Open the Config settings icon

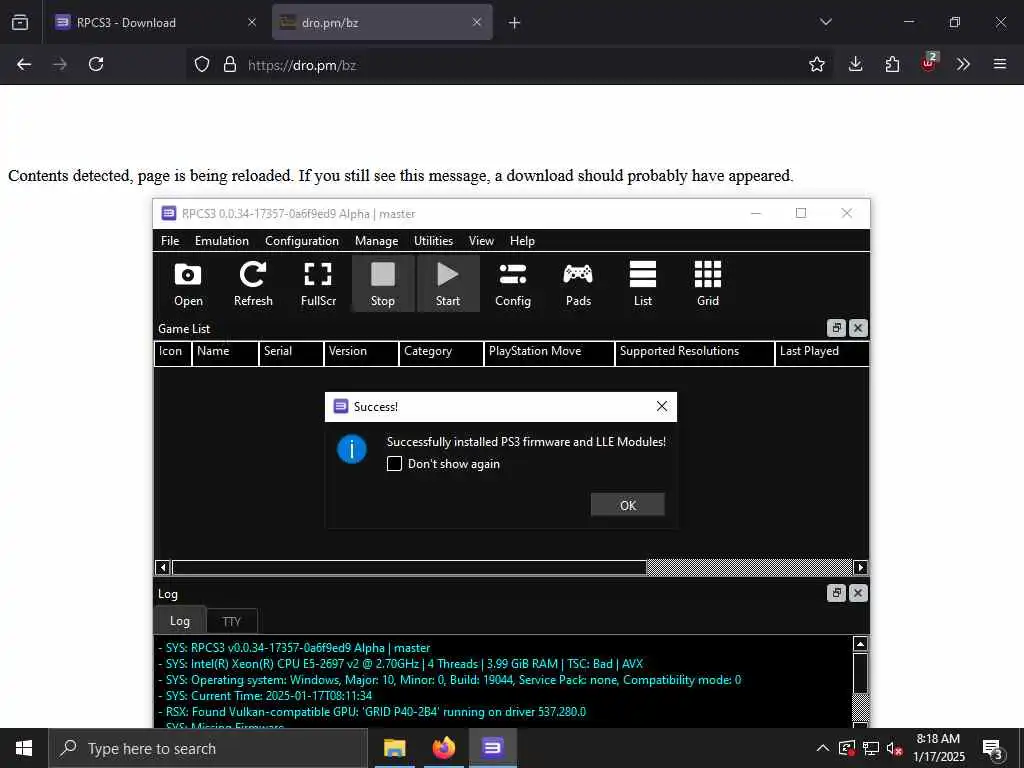pyautogui.click(x=513, y=283)
